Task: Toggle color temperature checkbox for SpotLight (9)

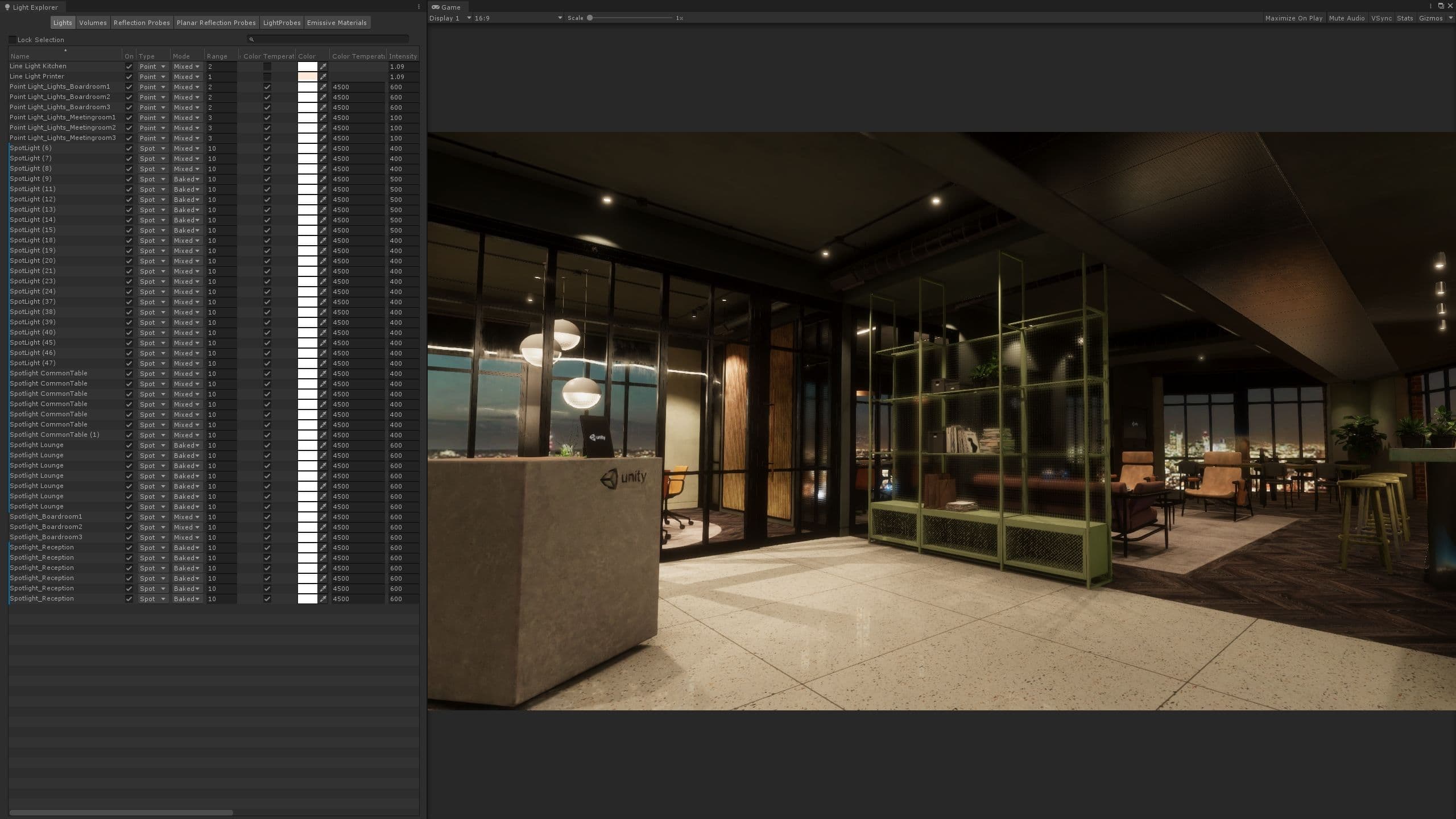Action: [267, 179]
